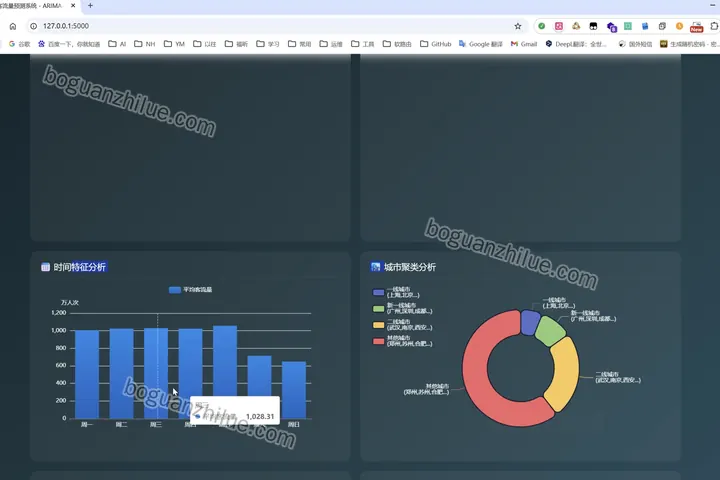Click the 1,028.31 tooltip value
The height and width of the screenshot is (480, 720).
click(x=260, y=417)
